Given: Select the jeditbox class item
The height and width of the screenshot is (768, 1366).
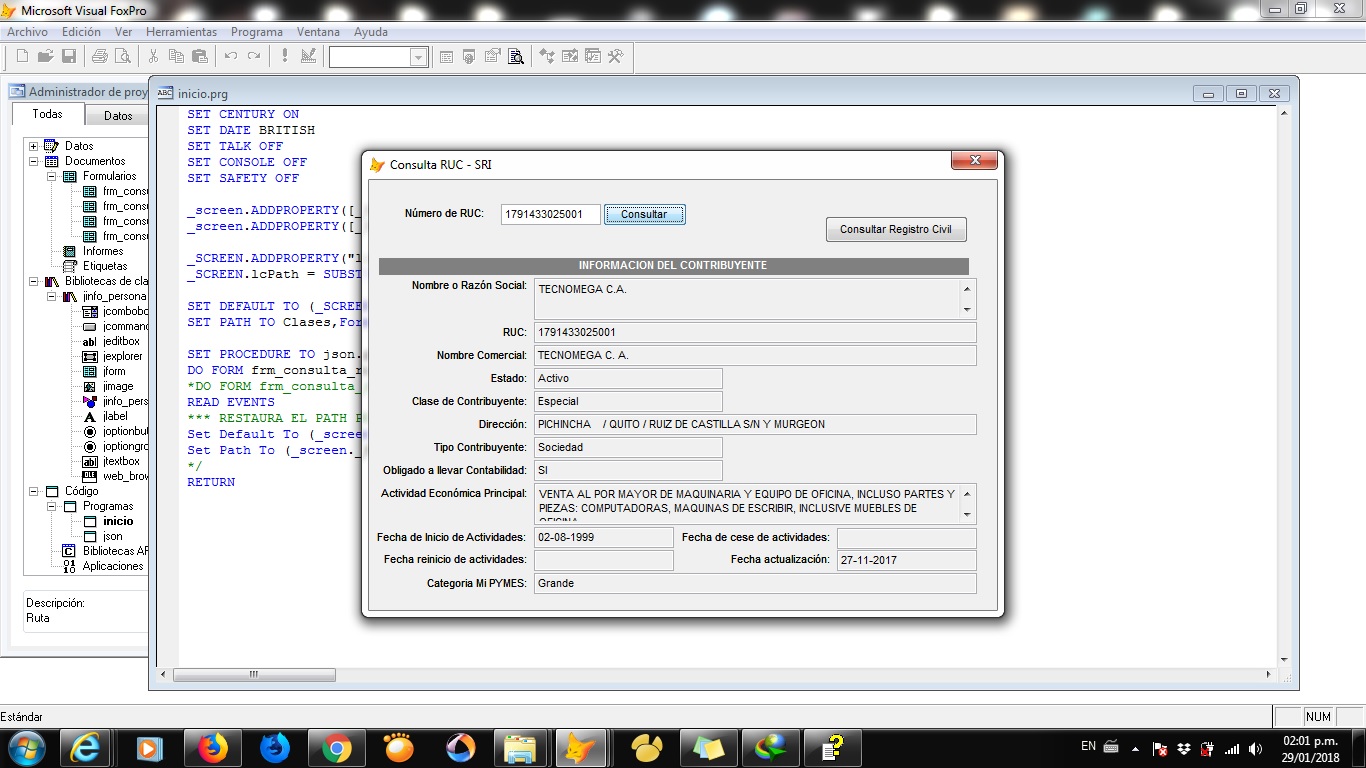Looking at the screenshot, I should coord(121,341).
